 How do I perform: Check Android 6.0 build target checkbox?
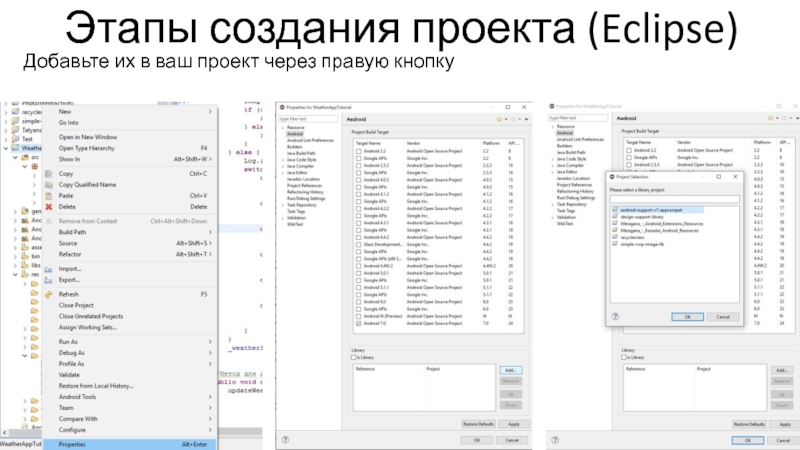pyautogui.click(x=359, y=302)
